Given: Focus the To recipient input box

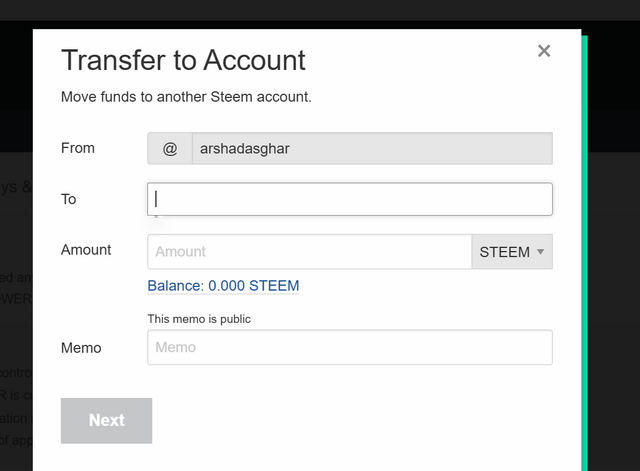Looking at the screenshot, I should click(350, 199).
